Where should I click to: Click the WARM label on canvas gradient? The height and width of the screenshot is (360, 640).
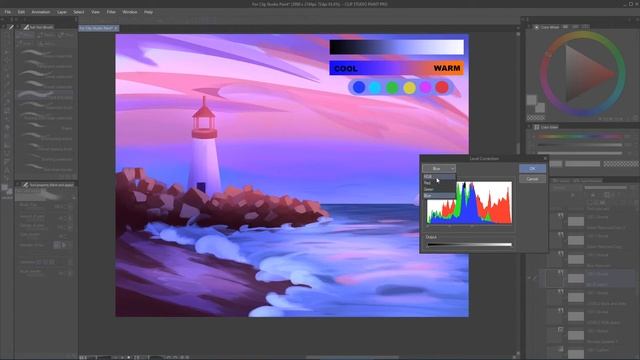pos(447,68)
